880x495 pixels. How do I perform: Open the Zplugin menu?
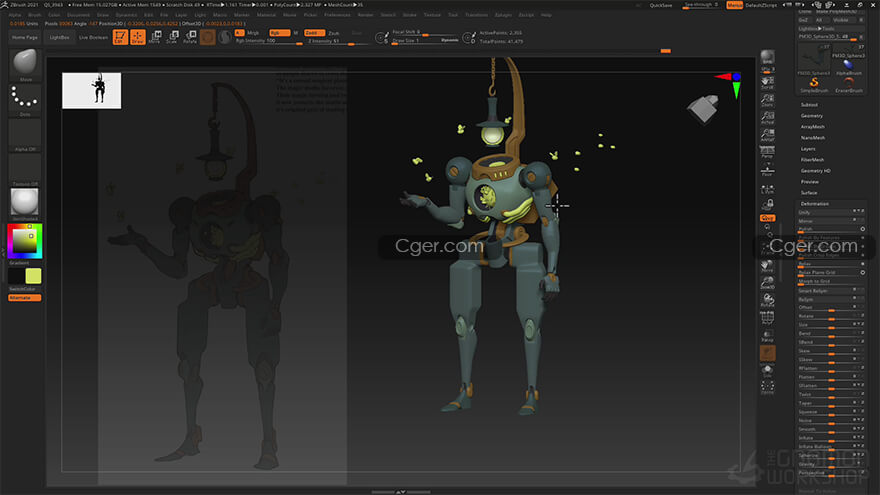502,15
